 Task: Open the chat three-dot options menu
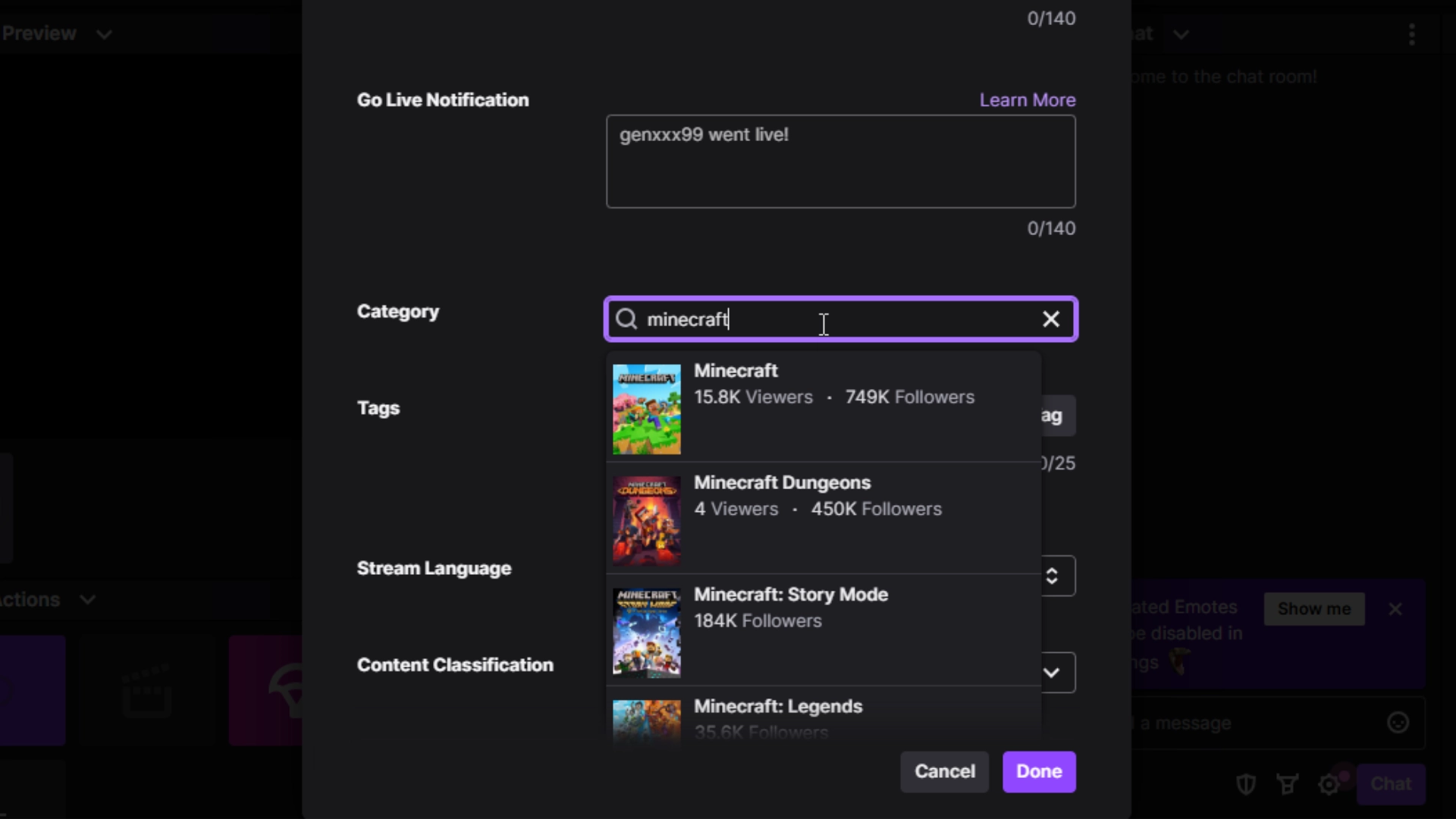click(1411, 34)
